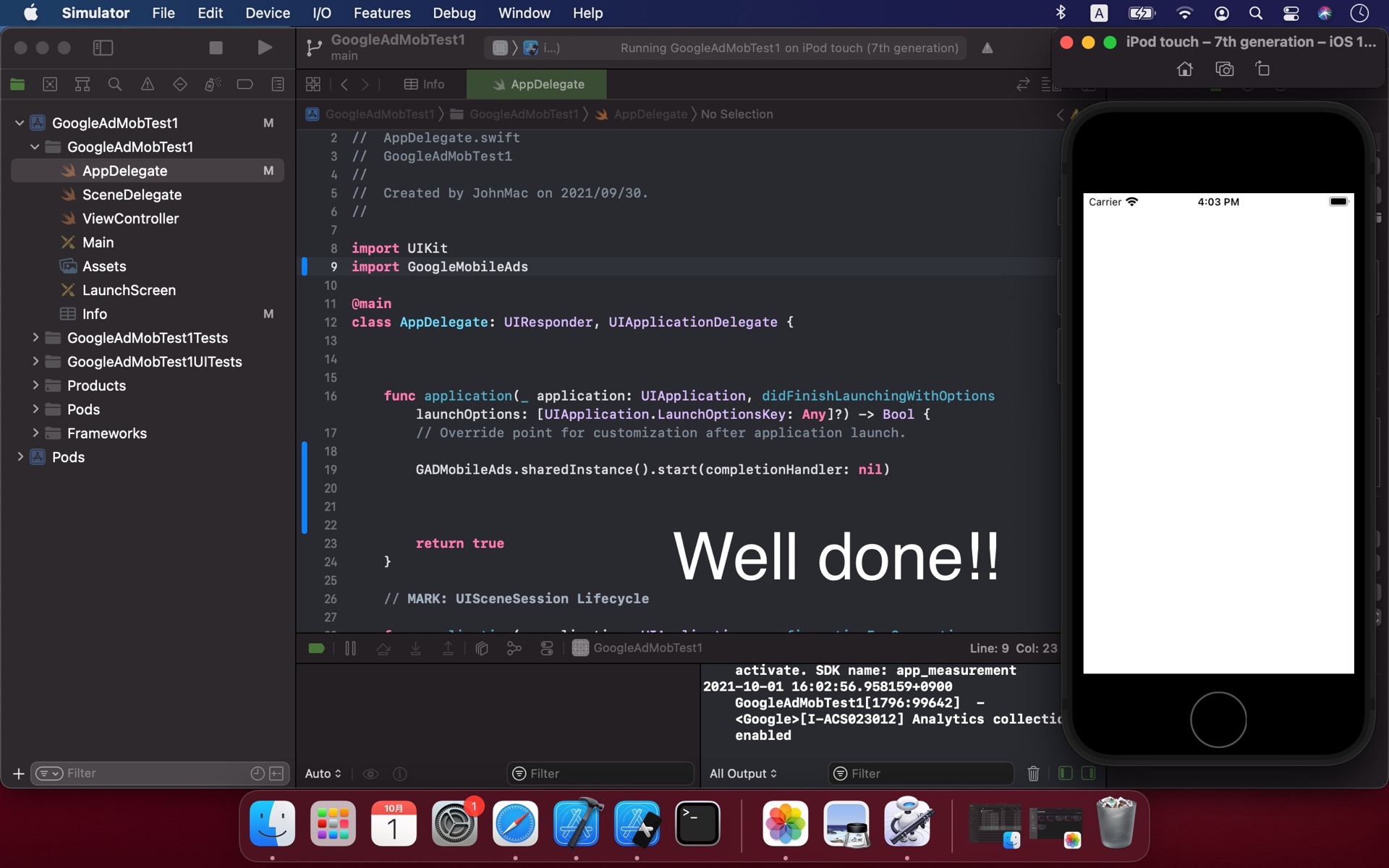Open the Auto variables scope dropdown
The height and width of the screenshot is (868, 1389).
[323, 774]
